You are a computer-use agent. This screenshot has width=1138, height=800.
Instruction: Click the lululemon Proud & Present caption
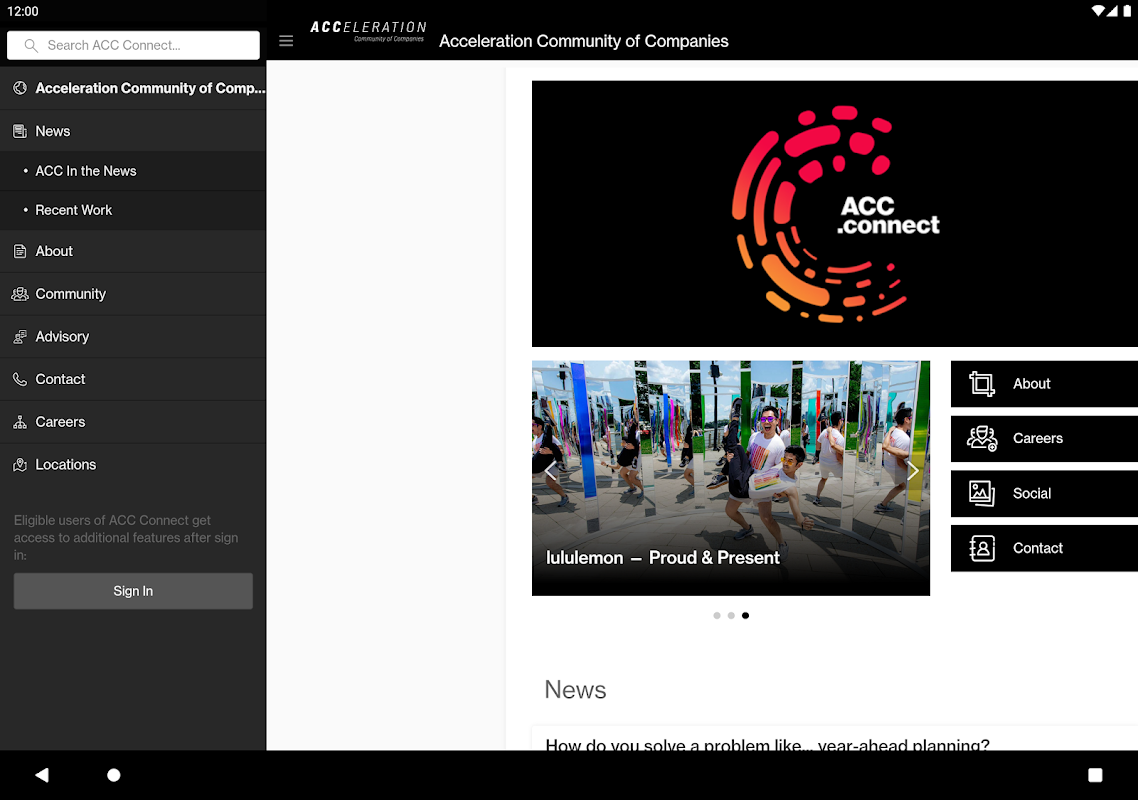[x=663, y=558]
